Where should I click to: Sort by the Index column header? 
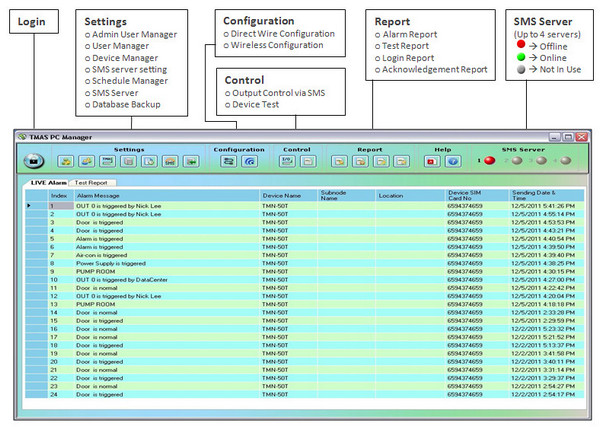coord(61,196)
